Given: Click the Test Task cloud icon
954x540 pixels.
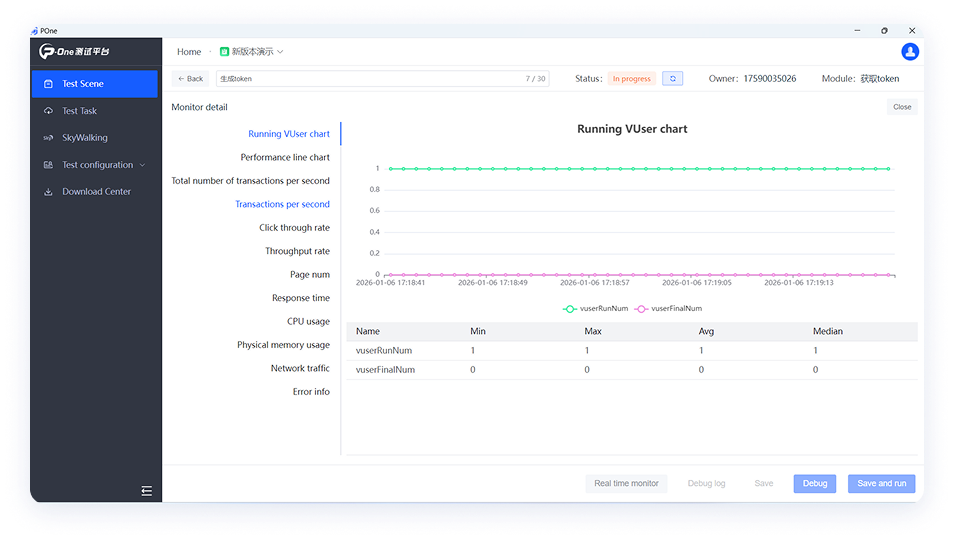Looking at the screenshot, I should pyautogui.click(x=48, y=111).
